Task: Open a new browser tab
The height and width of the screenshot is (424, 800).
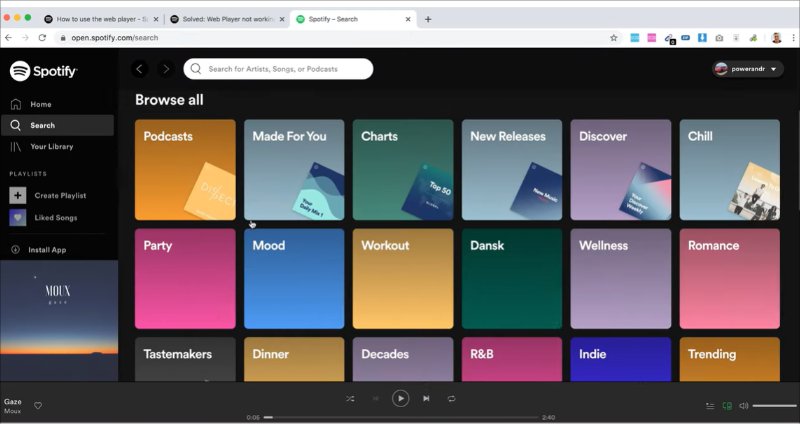Action: [x=428, y=19]
